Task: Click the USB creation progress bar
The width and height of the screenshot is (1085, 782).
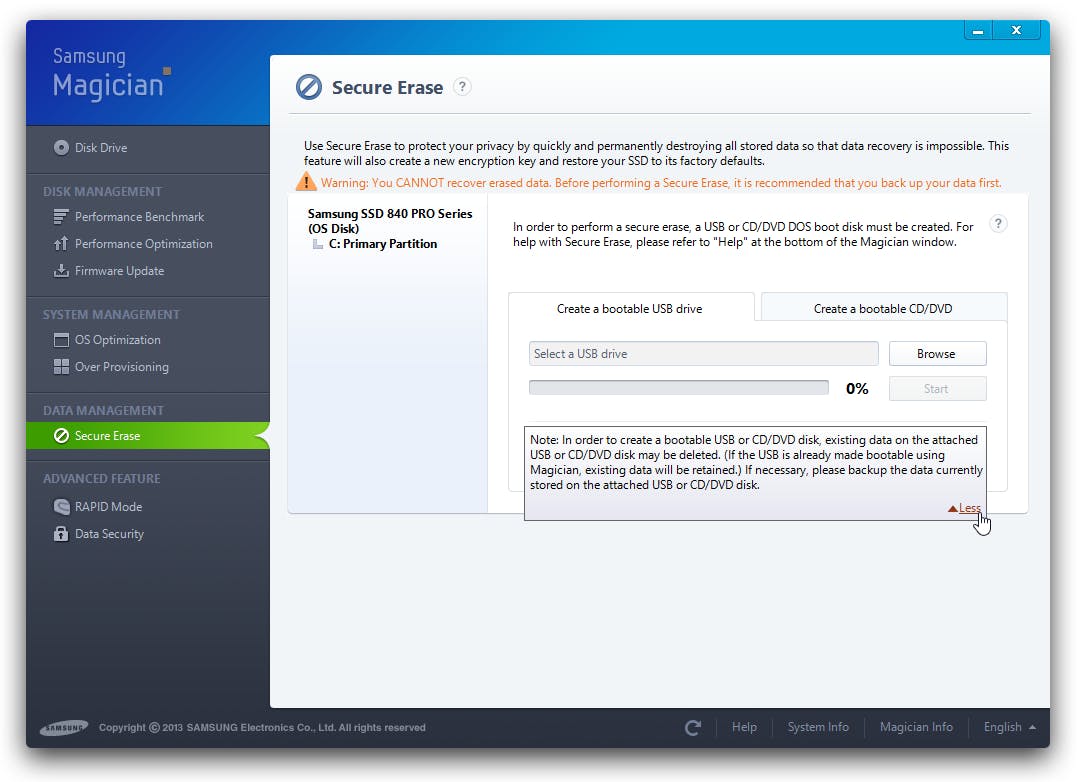Action: coord(678,387)
